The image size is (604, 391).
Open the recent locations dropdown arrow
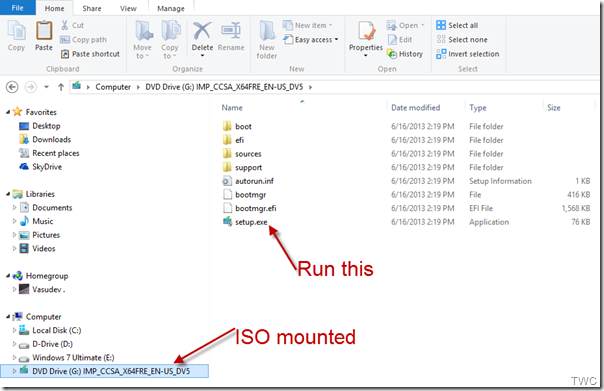(x=46, y=87)
